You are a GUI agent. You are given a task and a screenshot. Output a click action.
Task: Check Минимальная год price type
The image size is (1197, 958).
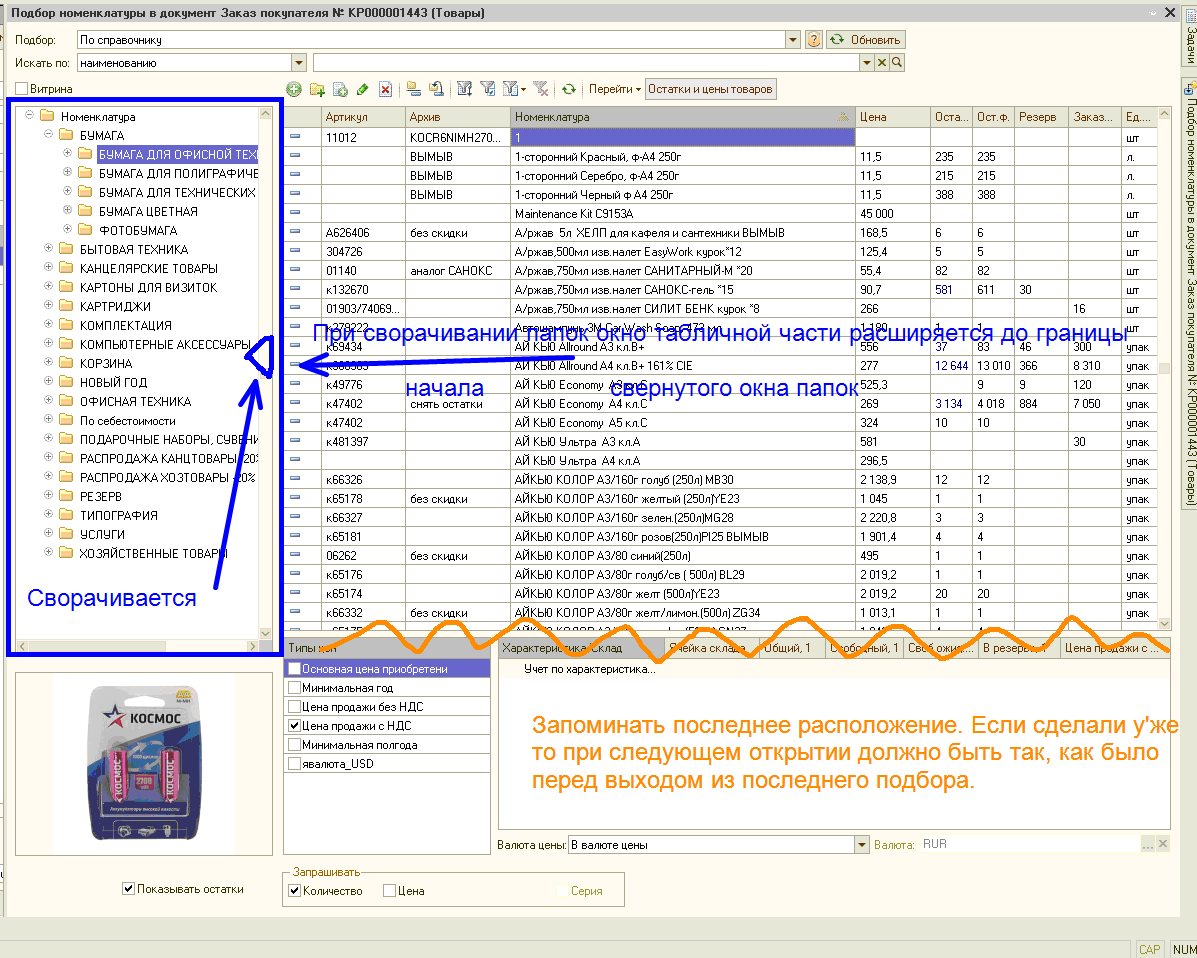tap(294, 688)
